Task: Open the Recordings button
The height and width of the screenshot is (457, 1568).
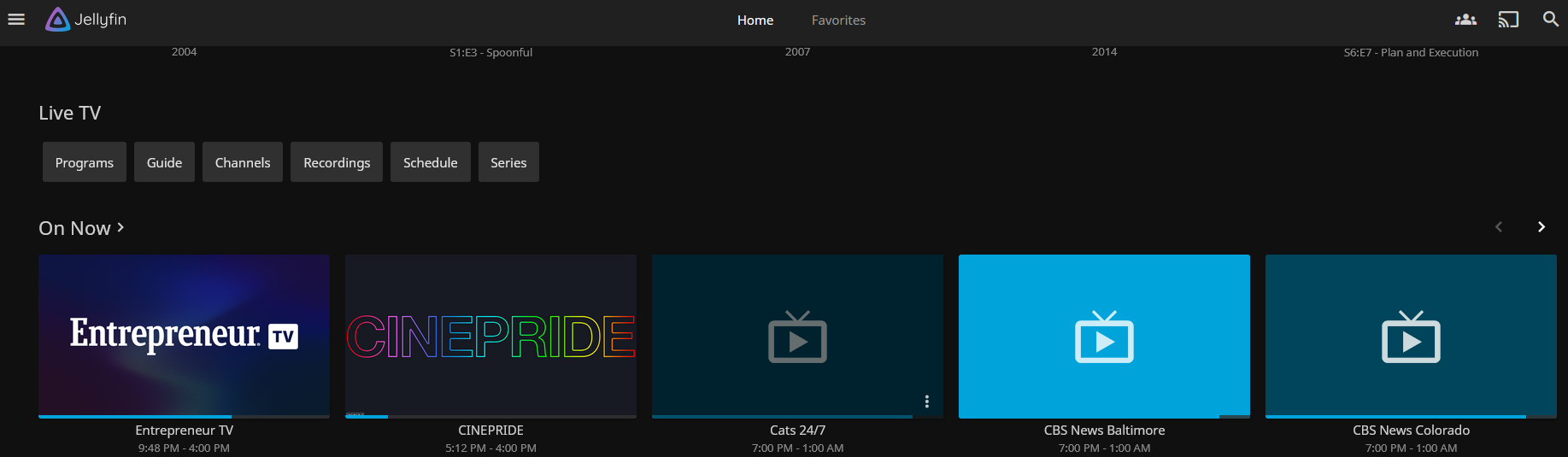Action: click(x=337, y=162)
